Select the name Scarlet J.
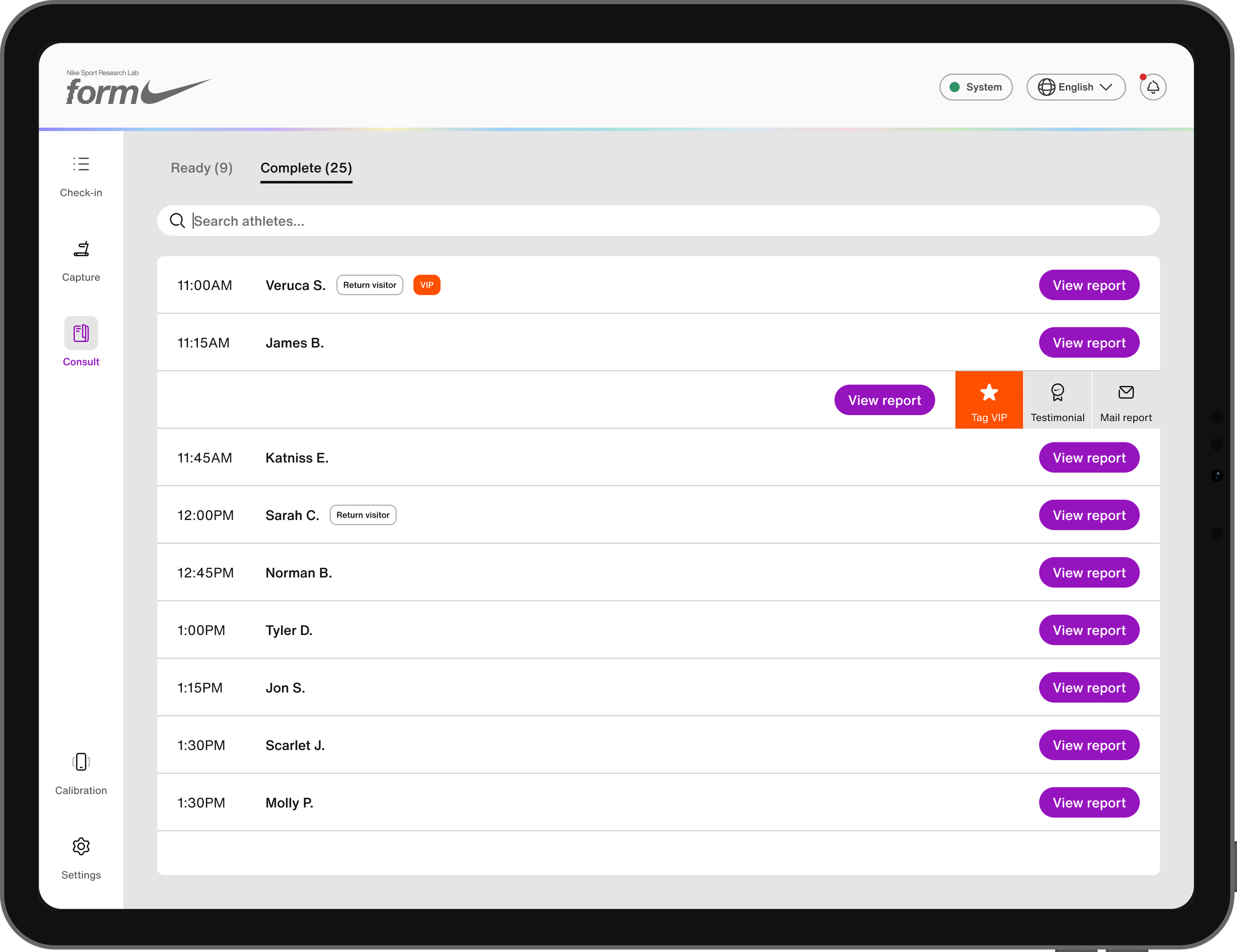This screenshot has height=952, width=1237. coord(295,745)
